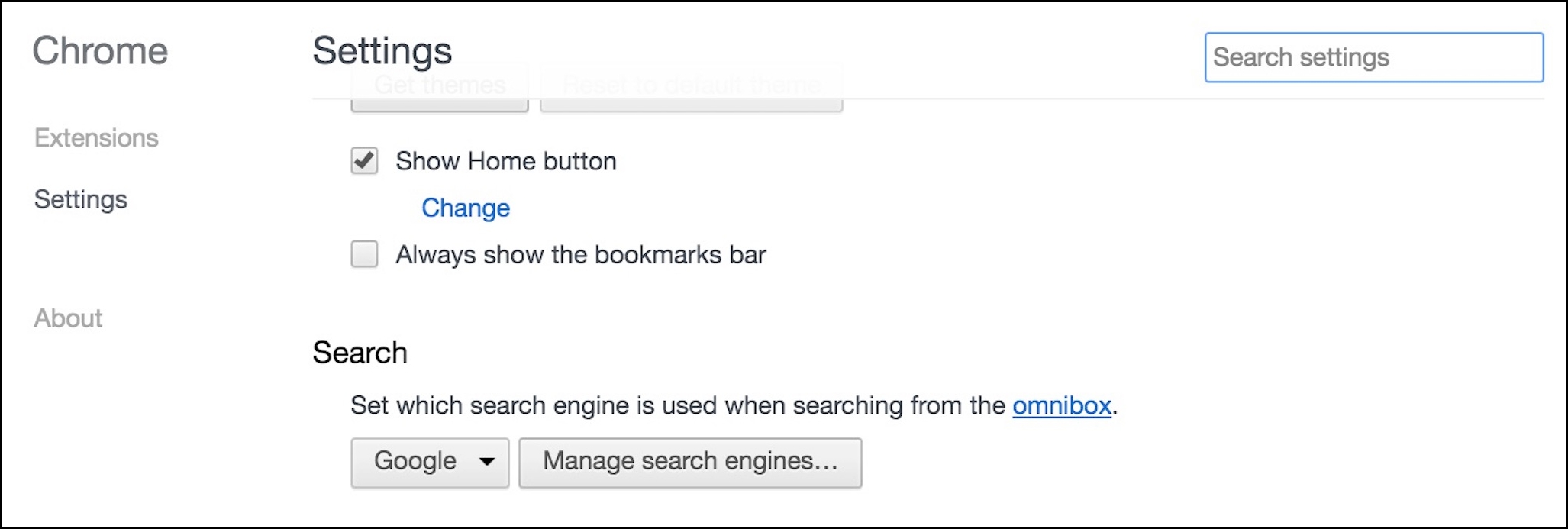Click the search engine description text
Image resolution: width=1568 pixels, height=529 pixels.
(678, 405)
